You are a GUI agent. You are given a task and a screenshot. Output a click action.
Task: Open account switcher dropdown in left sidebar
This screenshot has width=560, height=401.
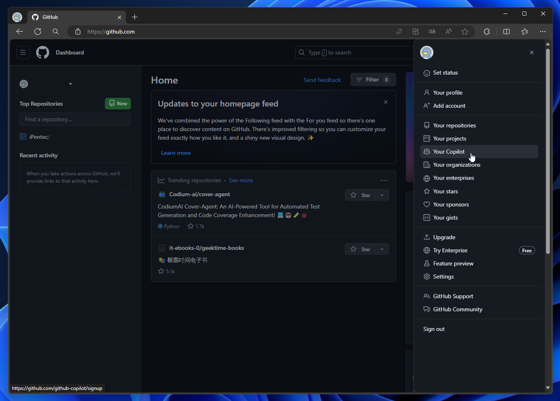point(70,84)
